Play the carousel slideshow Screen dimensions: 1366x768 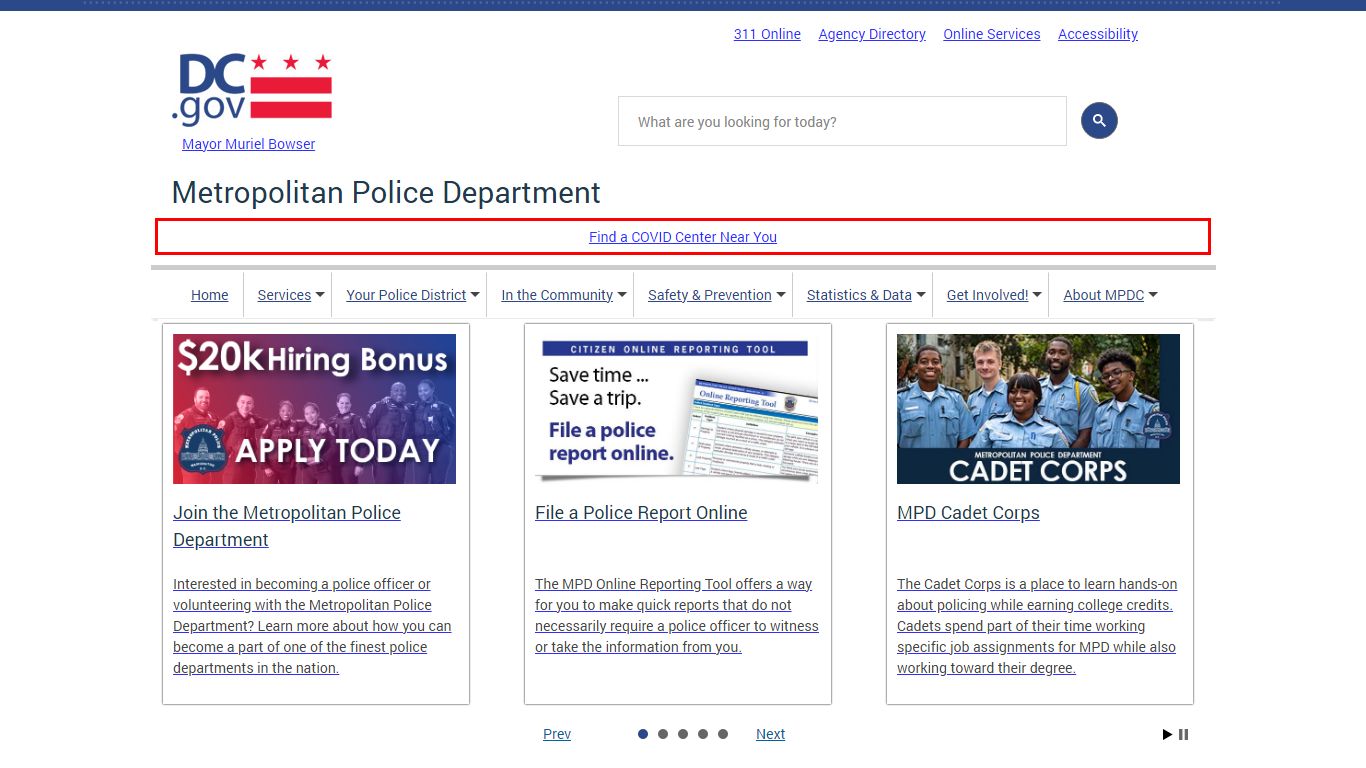pos(1167,734)
